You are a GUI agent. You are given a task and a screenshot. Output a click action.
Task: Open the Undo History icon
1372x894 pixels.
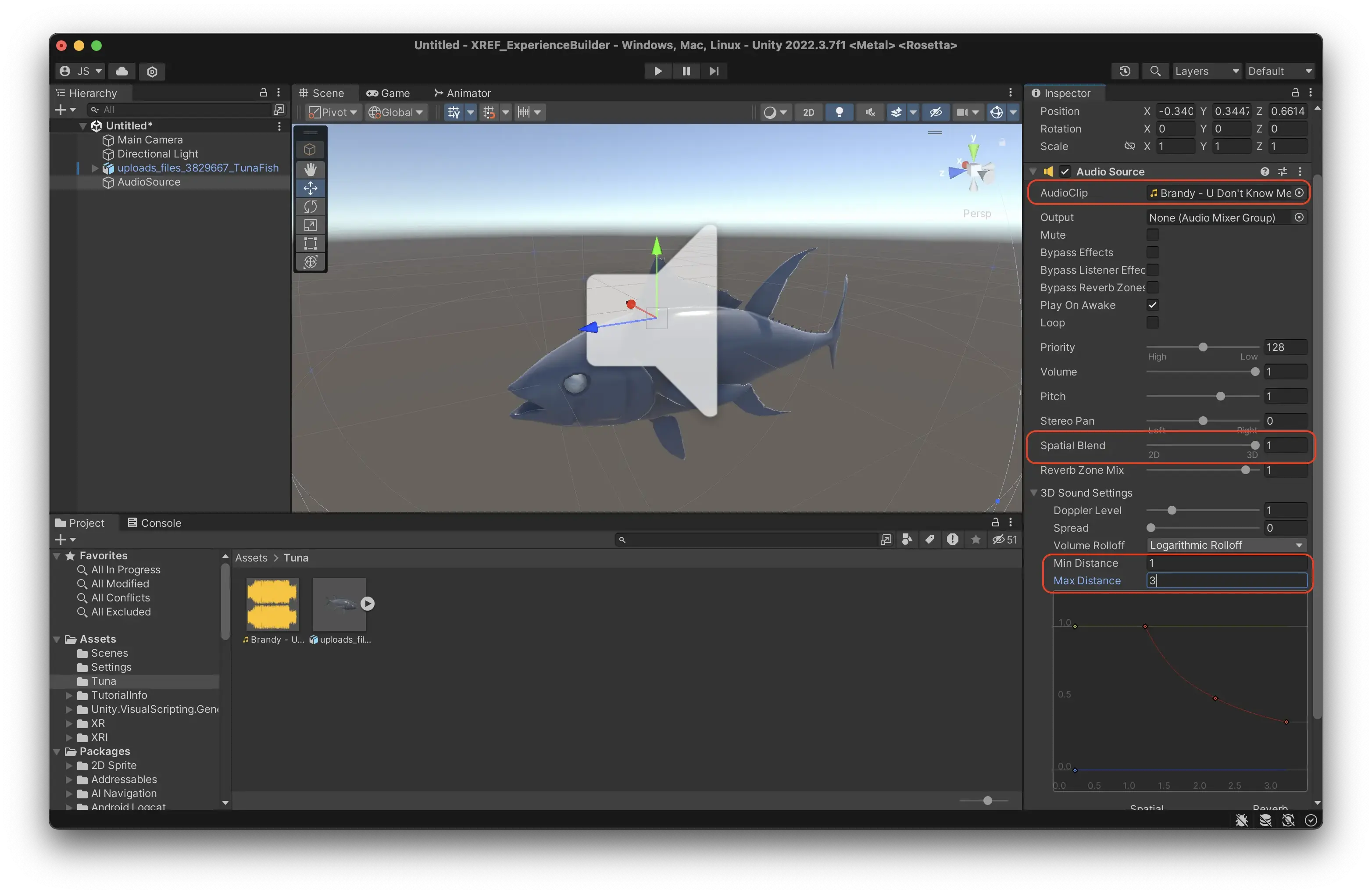pyautogui.click(x=1124, y=71)
